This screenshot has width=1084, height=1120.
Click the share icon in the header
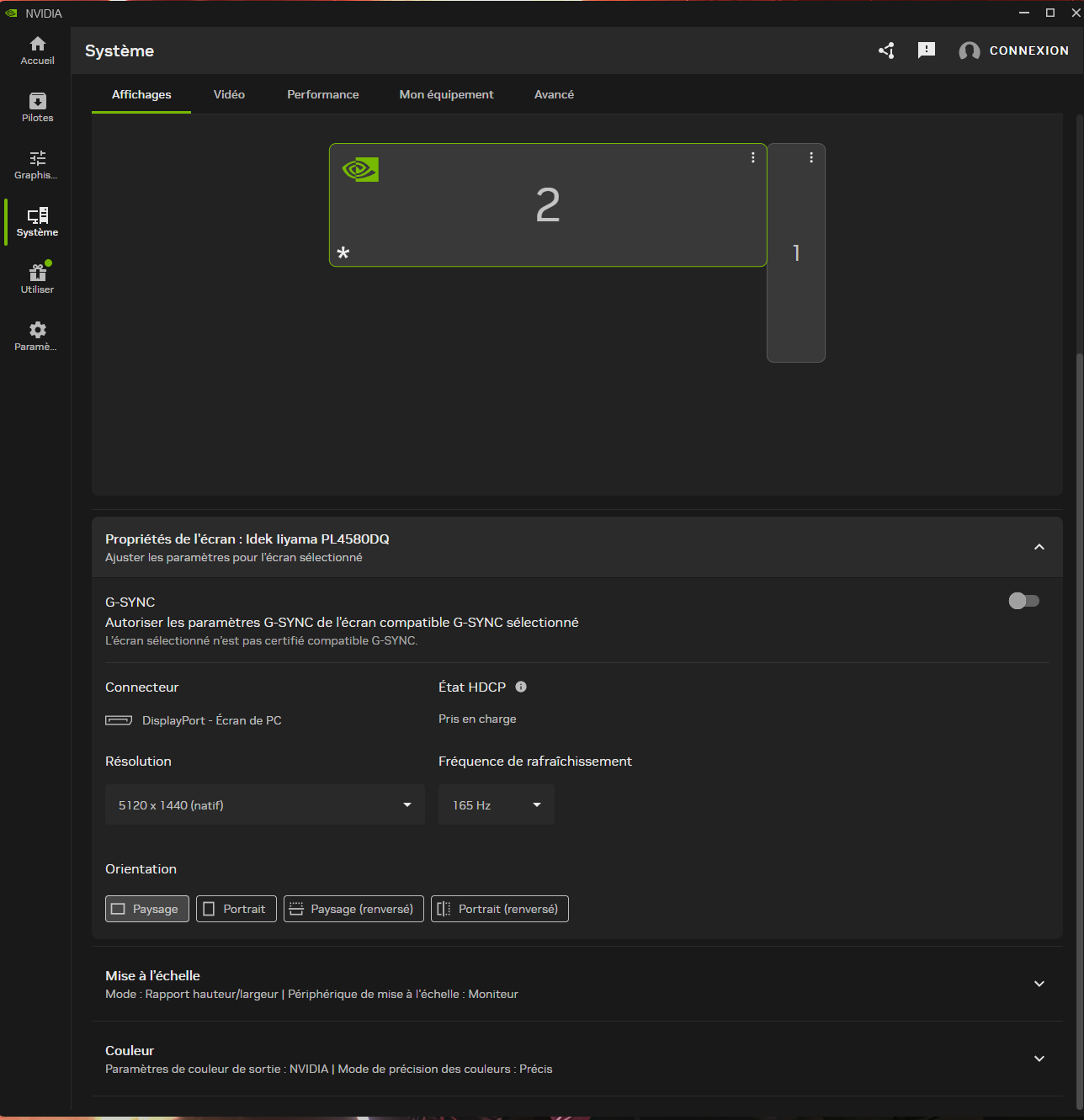coord(885,50)
